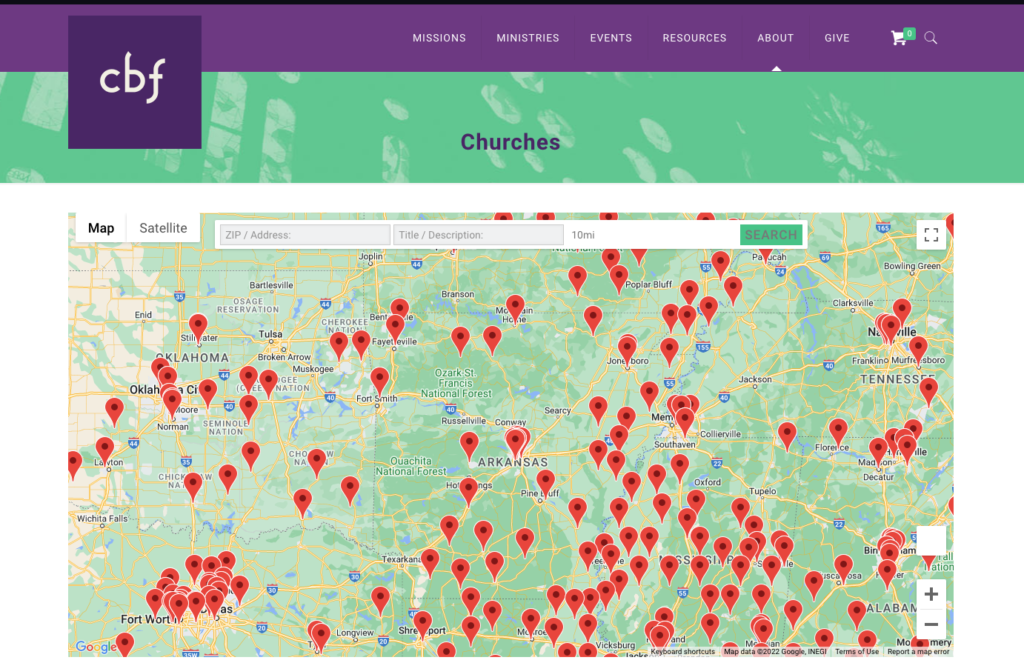Image resolution: width=1024 pixels, height=660 pixels.
Task: Open the shopping cart icon
Action: click(899, 38)
